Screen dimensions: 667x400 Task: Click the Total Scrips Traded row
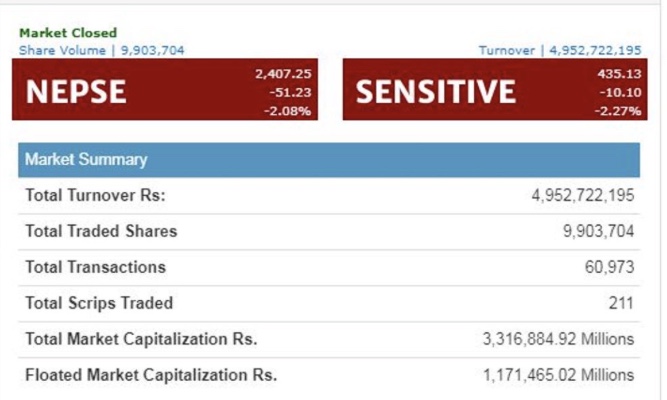(329, 303)
